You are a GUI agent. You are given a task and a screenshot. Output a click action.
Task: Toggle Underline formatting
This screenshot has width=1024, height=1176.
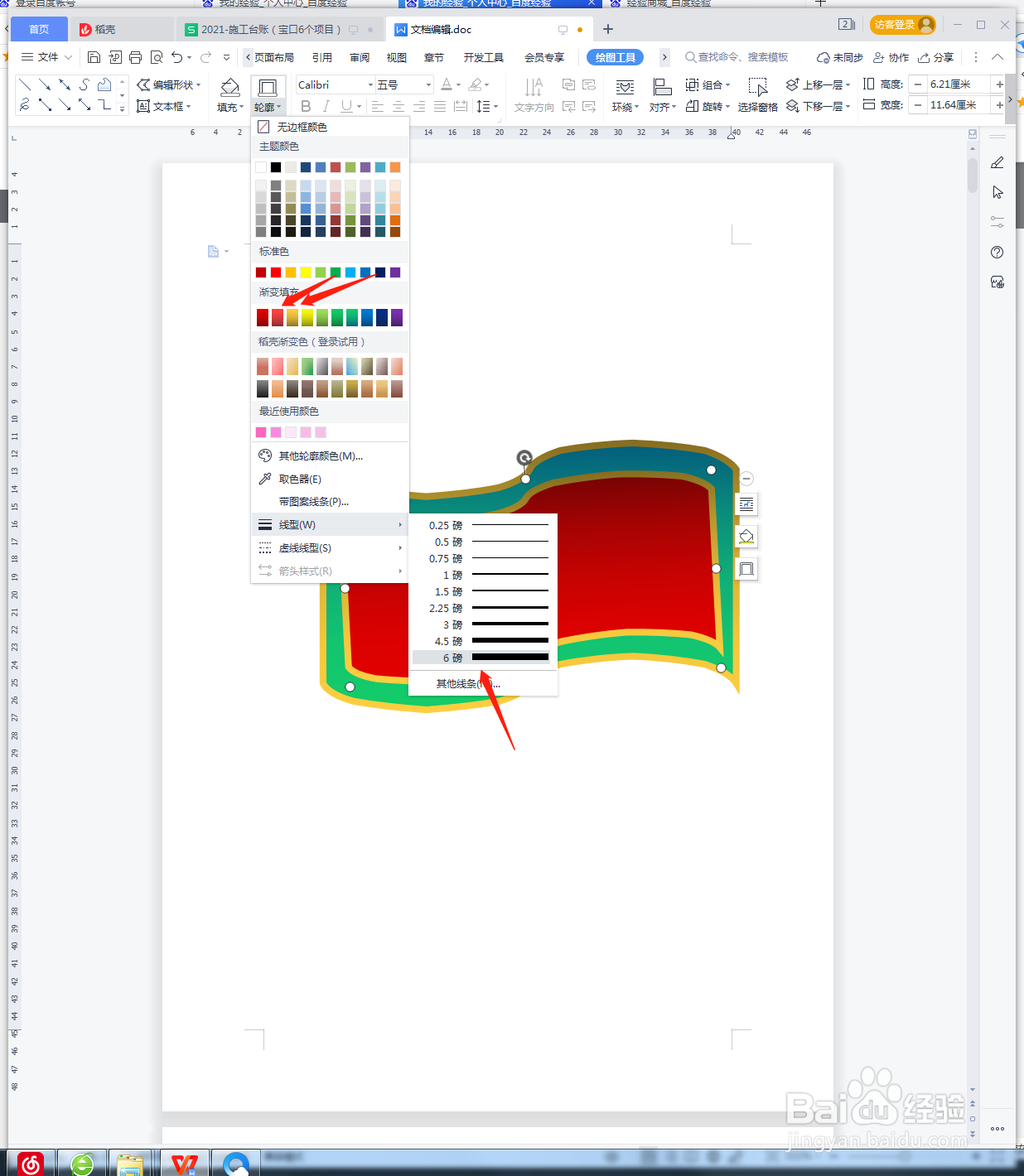pyautogui.click(x=346, y=106)
